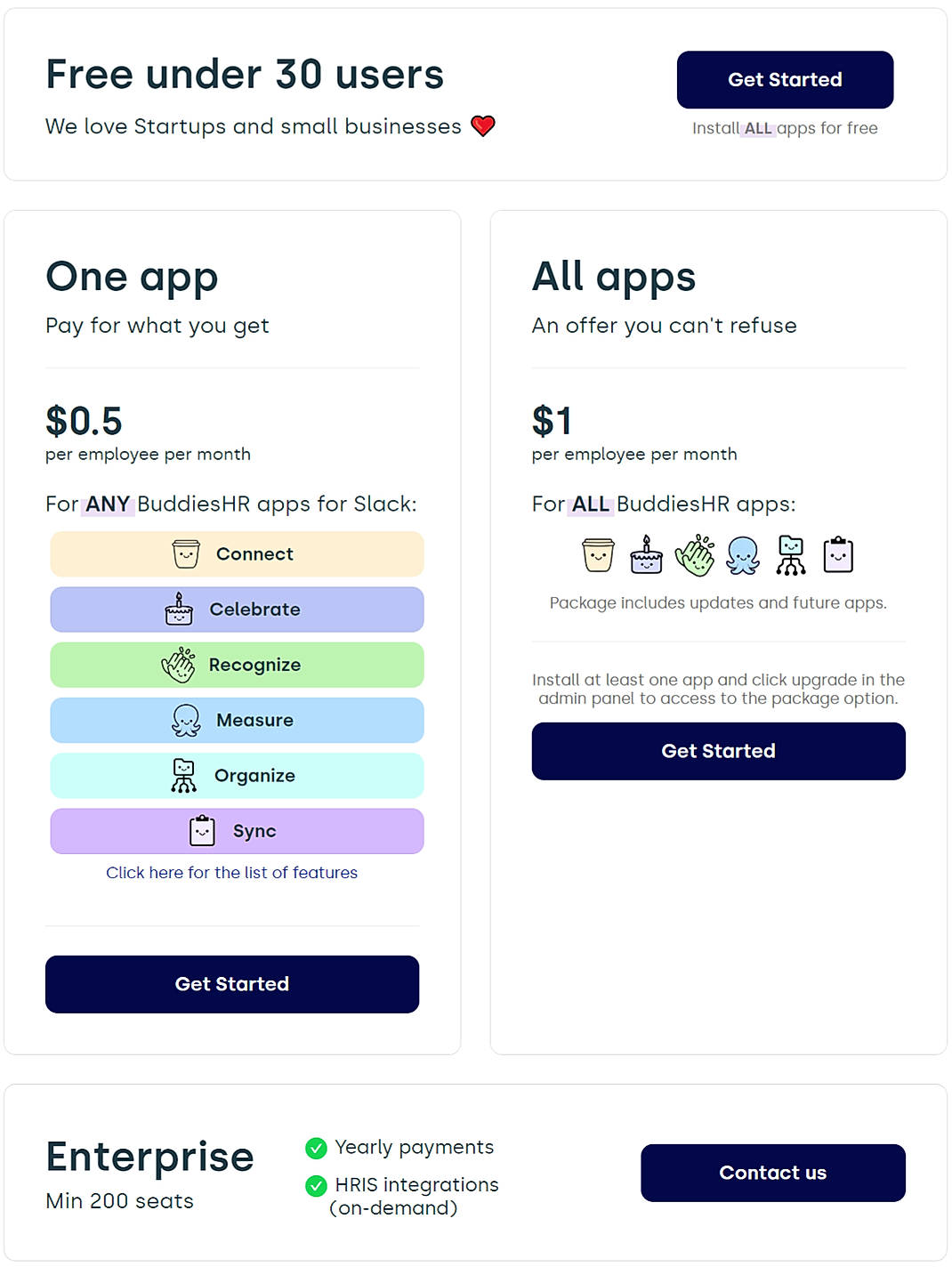Screen dimensions: 952x1267
Task: Open the list of features link
Action: (231, 873)
